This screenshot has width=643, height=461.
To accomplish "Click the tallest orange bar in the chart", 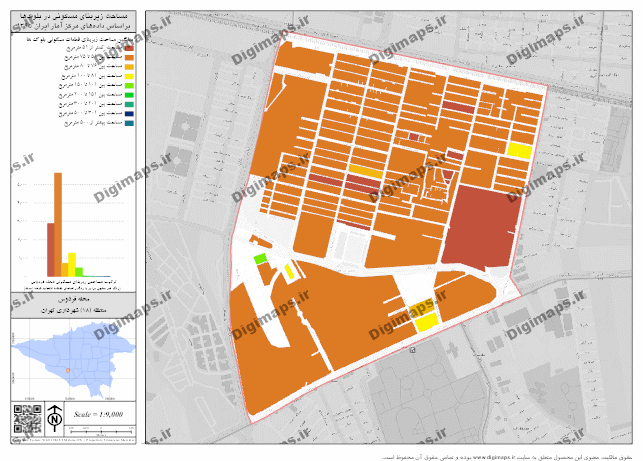I will coord(58,225).
